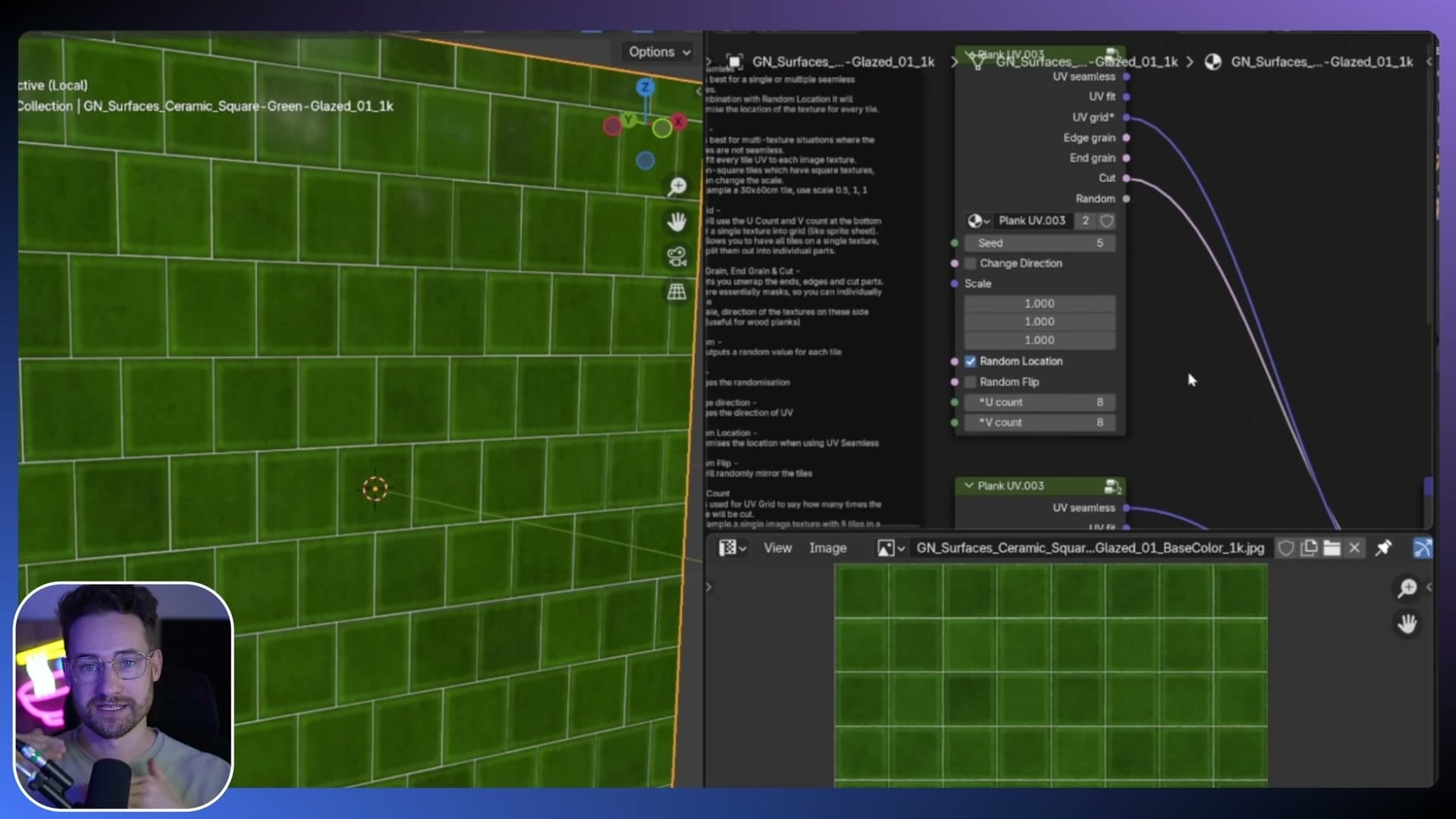Click the UV seamless socket on lower node
Image resolution: width=1456 pixels, height=819 pixels.
(x=1126, y=508)
